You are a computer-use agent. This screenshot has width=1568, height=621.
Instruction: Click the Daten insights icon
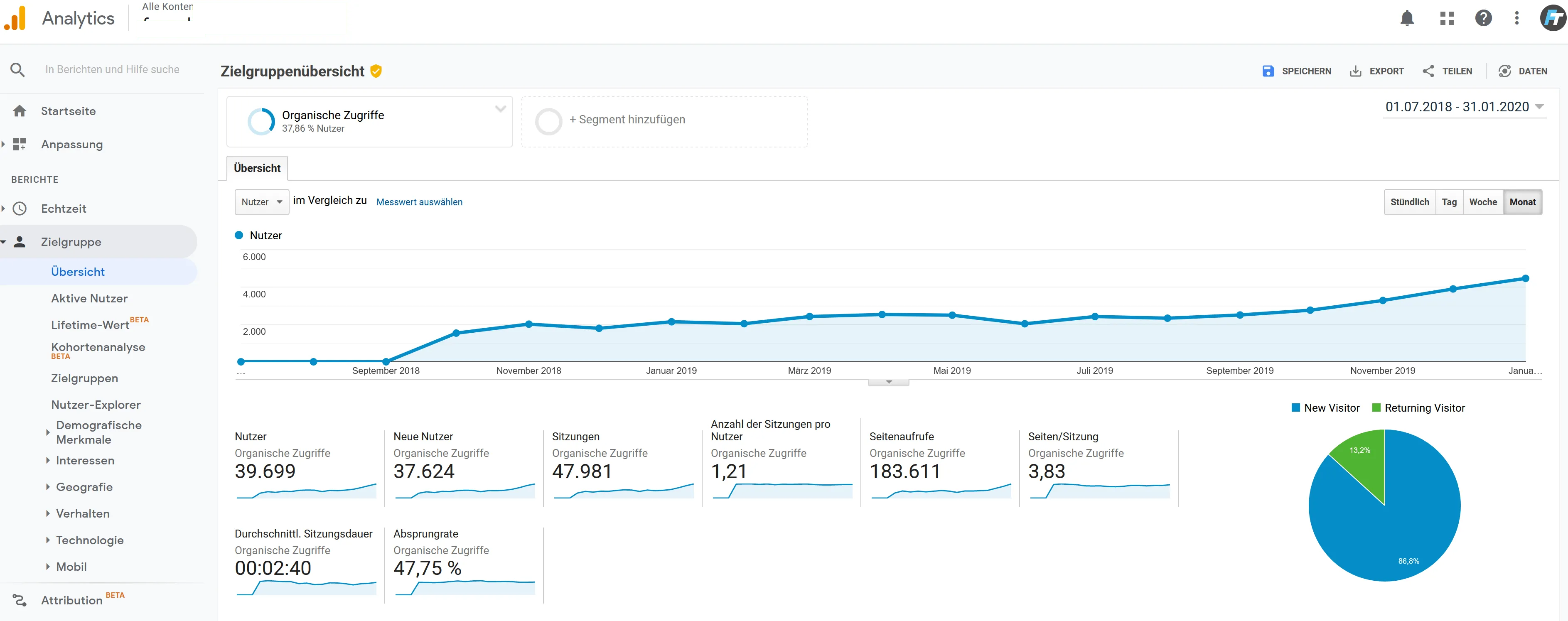point(1505,71)
